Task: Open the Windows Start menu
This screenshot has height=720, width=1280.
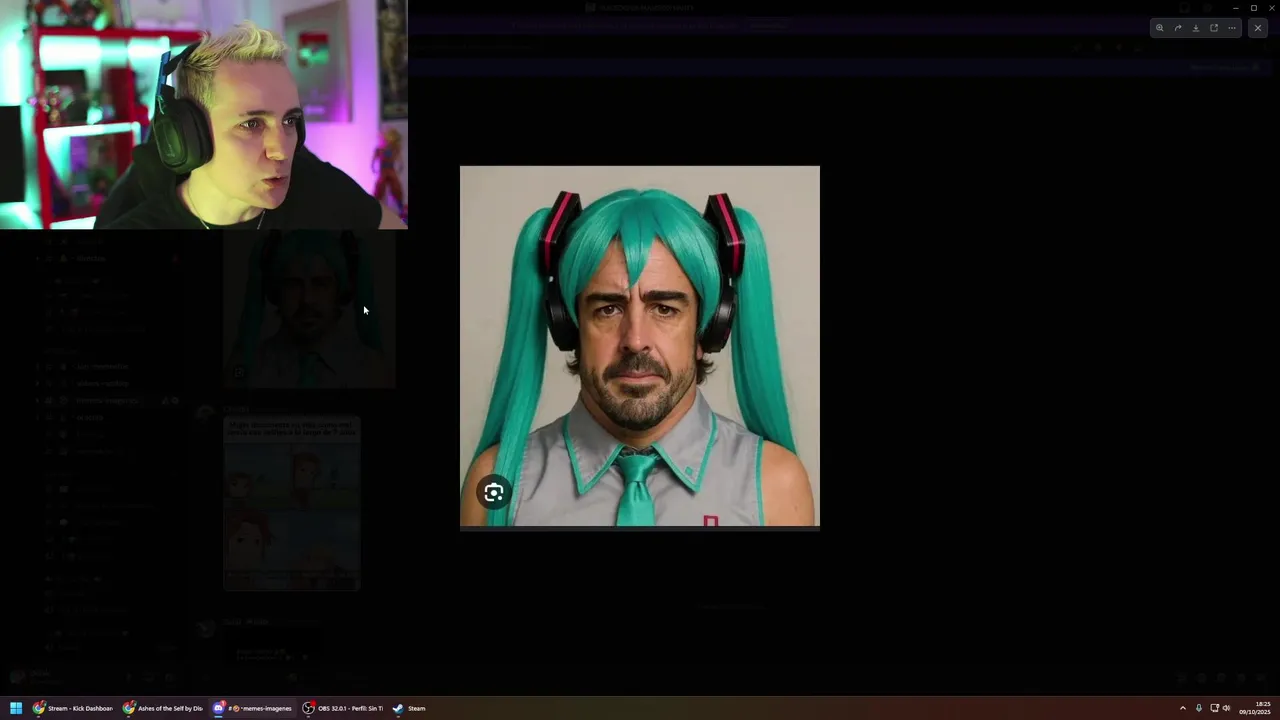Action: tap(16, 708)
